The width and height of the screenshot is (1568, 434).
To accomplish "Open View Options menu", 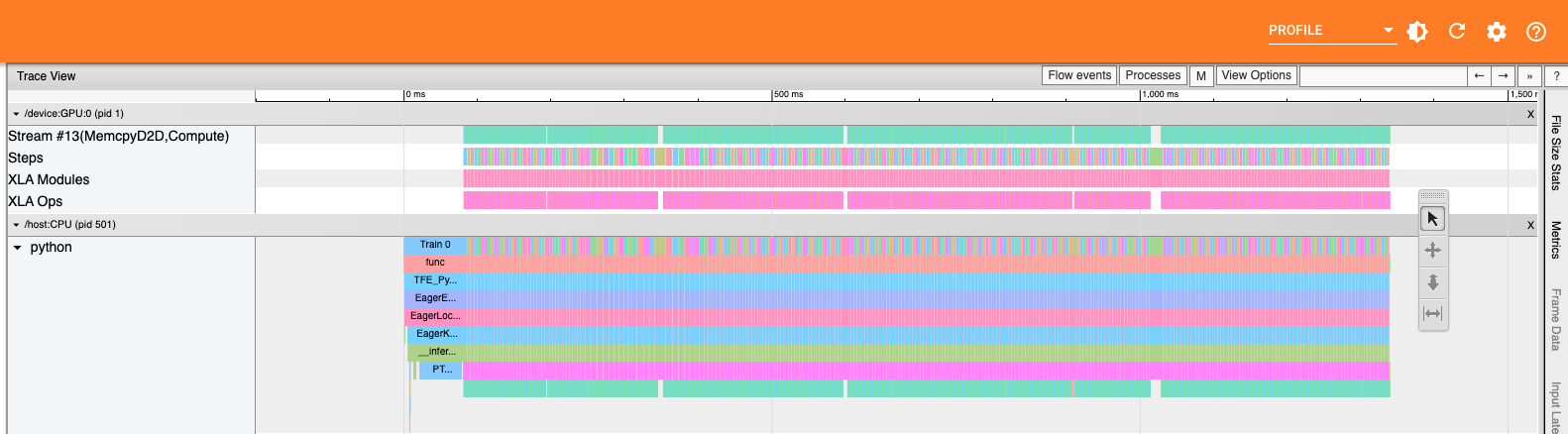I will [1256, 75].
